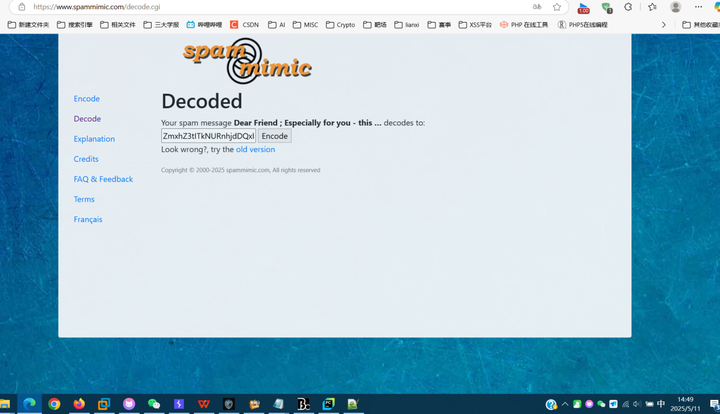Launch Firefox from taskbar
The image size is (720, 414).
[x=79, y=404]
